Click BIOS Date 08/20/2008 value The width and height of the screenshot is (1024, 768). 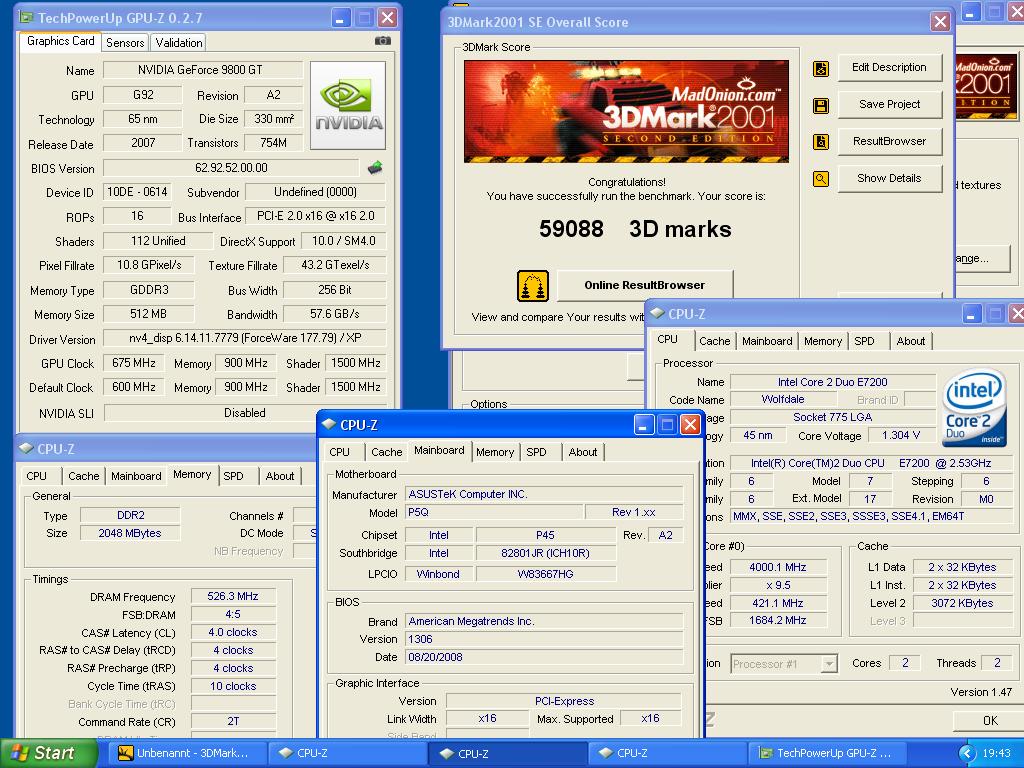pos(543,657)
